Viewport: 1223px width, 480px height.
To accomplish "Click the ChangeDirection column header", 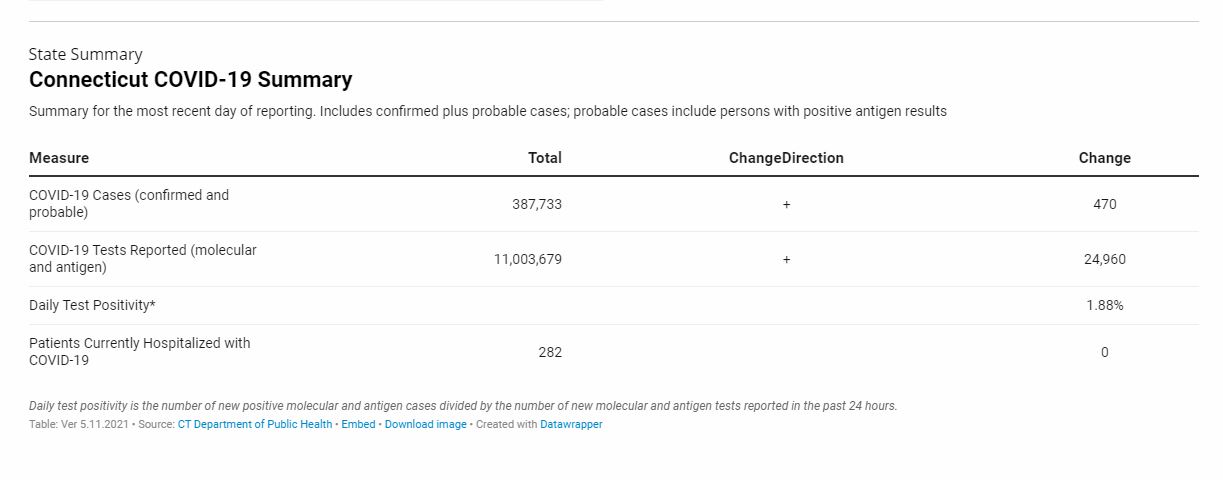I will coord(786,158).
